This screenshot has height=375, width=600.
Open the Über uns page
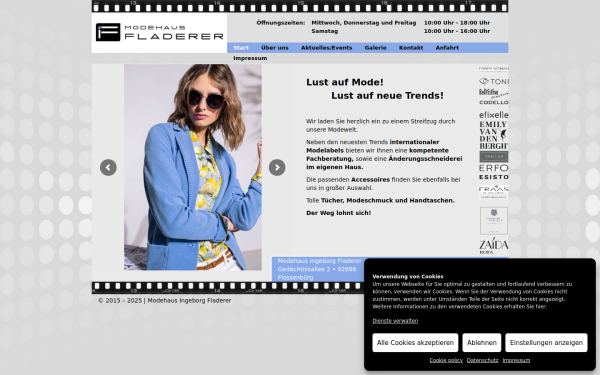tap(275, 48)
